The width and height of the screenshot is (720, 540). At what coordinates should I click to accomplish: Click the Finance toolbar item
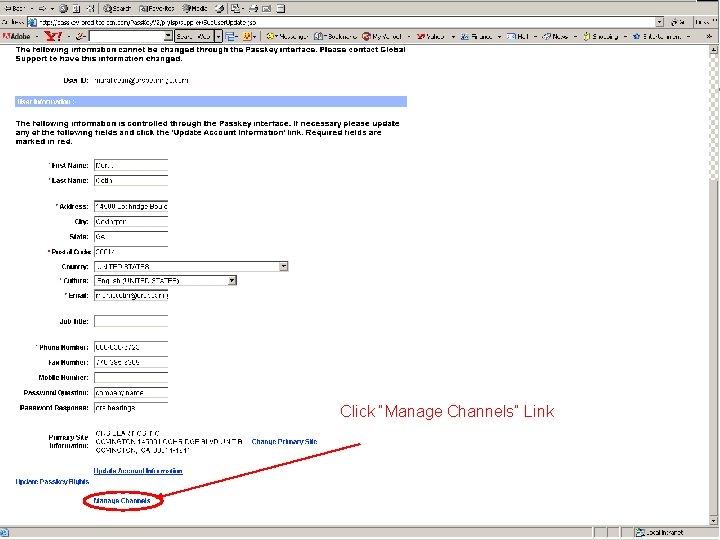tap(477, 36)
